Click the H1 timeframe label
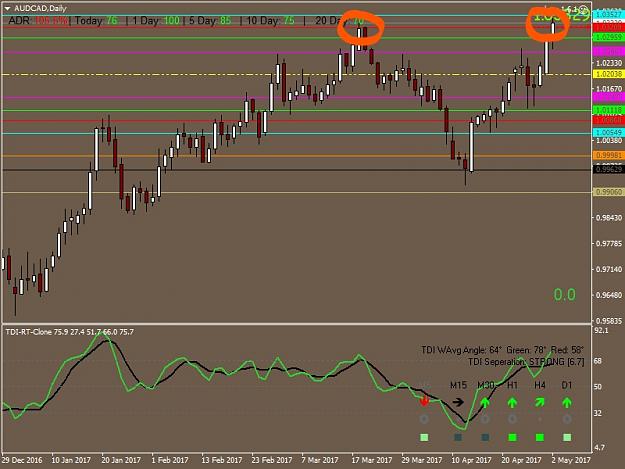Screen dimensions: 625x469 coord(512,385)
